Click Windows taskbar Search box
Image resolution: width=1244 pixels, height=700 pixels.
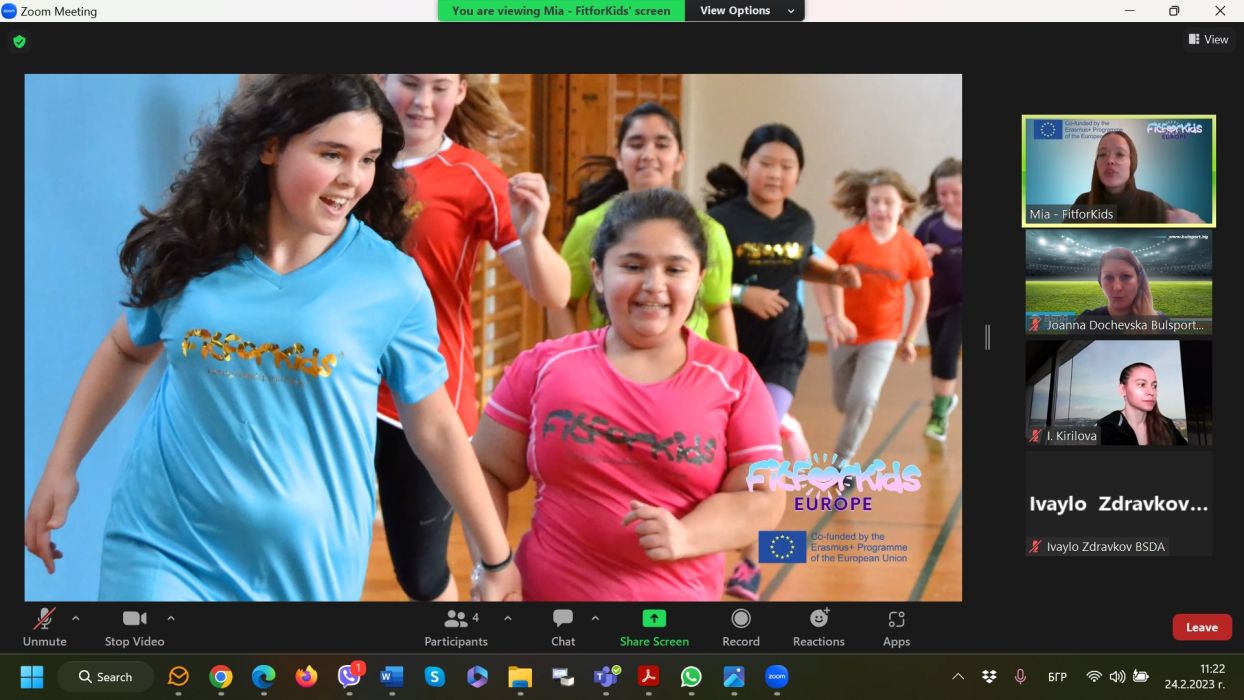[105, 677]
